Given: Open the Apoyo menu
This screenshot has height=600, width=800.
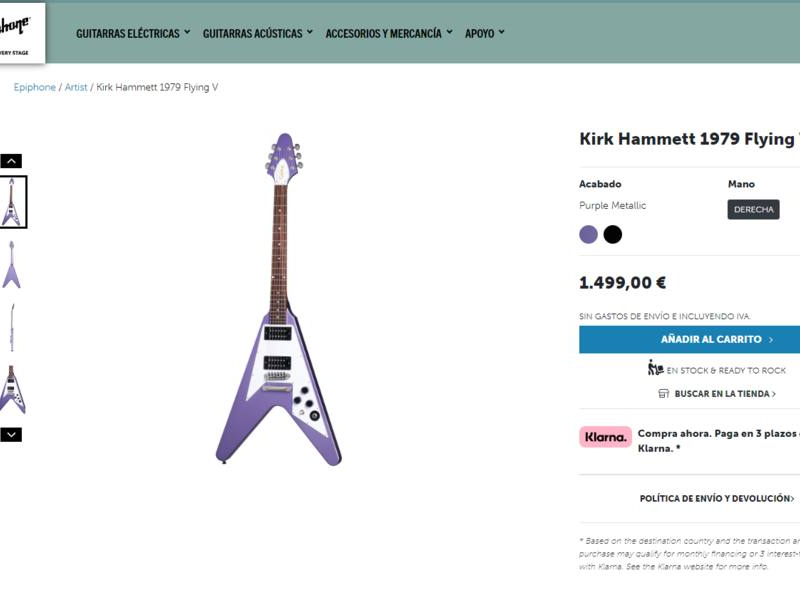Looking at the screenshot, I should click(485, 33).
